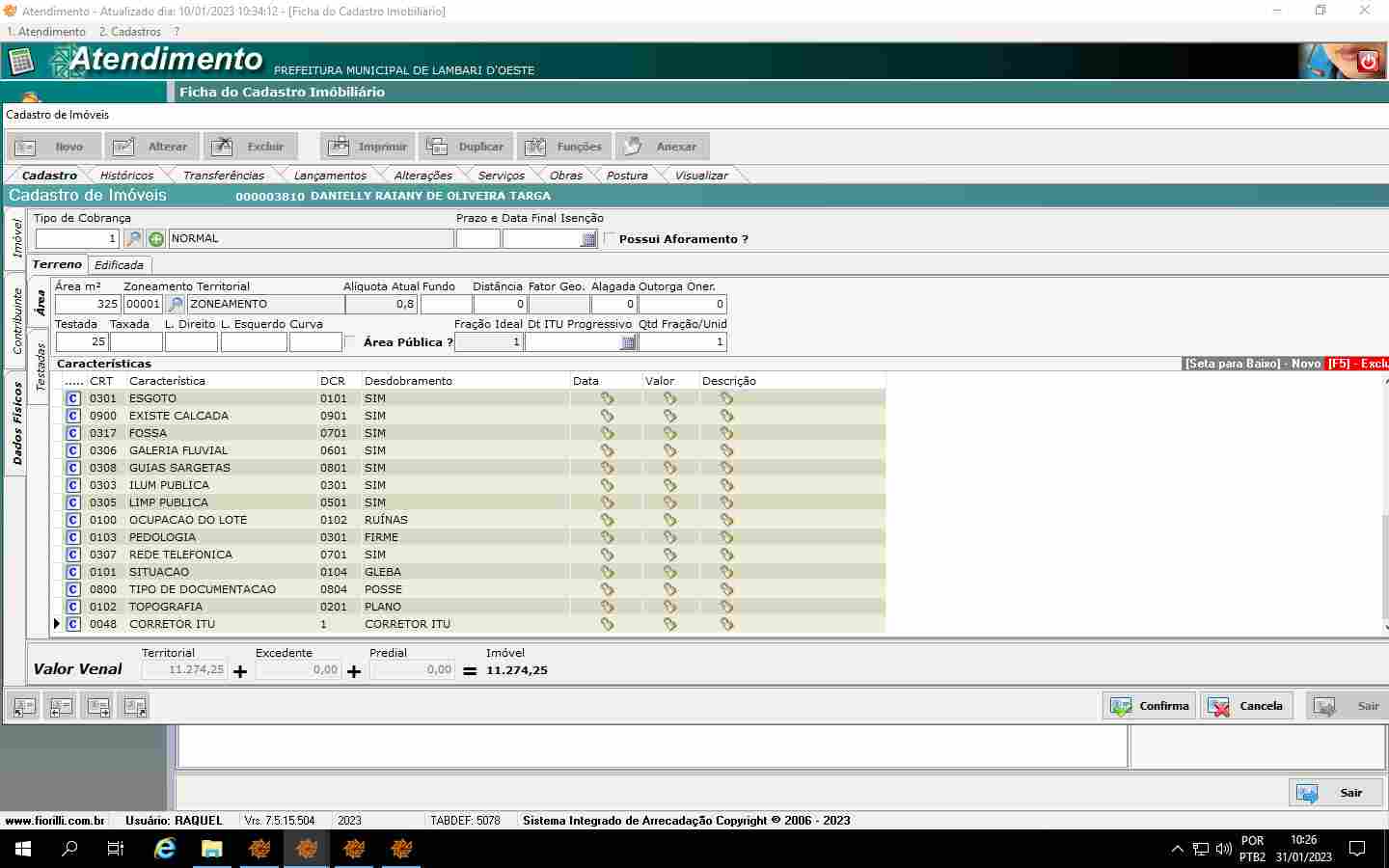Click the red power icon in header
This screenshot has width=1389, height=868.
coord(1368,63)
